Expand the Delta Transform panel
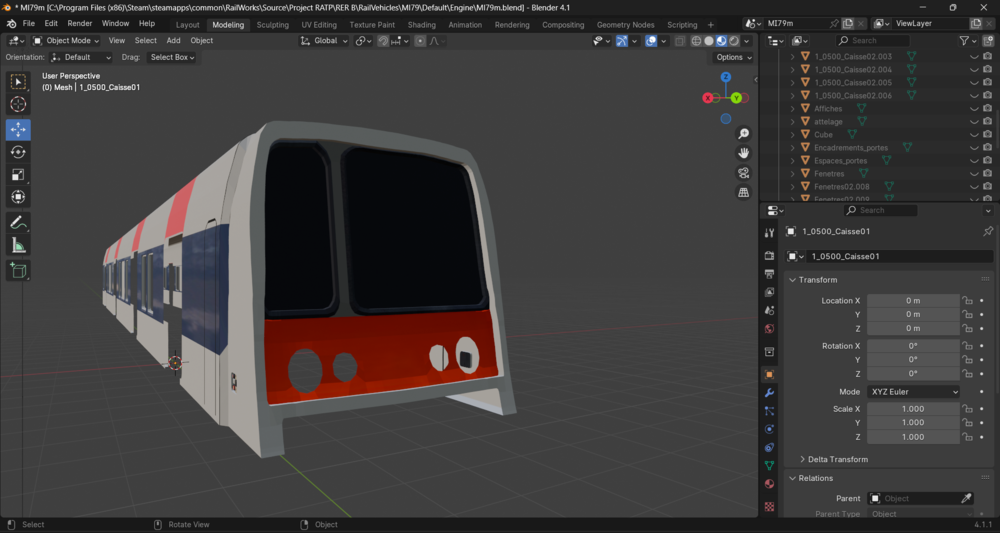The height and width of the screenshot is (533, 1000). click(x=837, y=459)
